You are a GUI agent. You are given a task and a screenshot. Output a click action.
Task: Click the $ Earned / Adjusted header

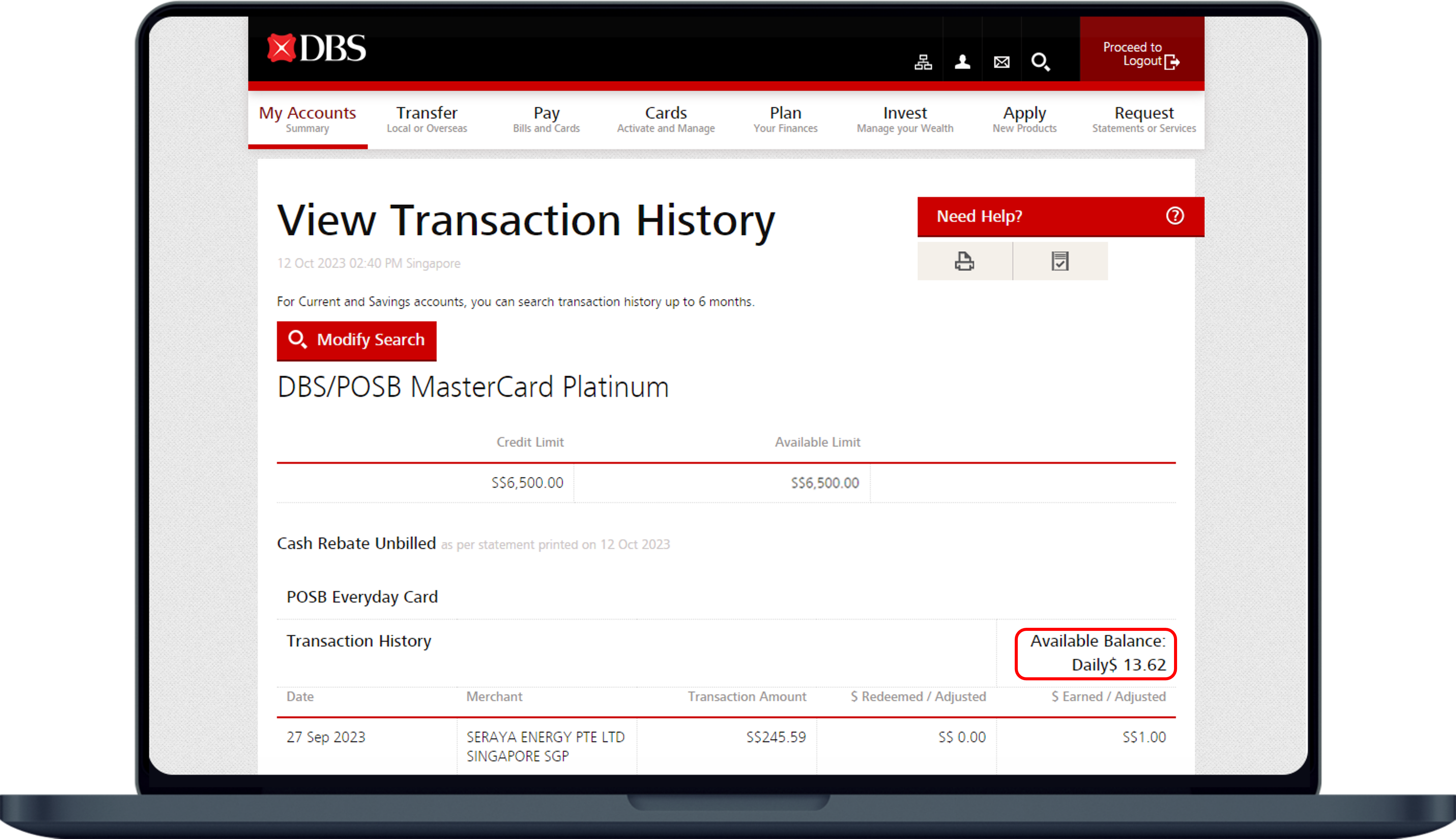1108,697
